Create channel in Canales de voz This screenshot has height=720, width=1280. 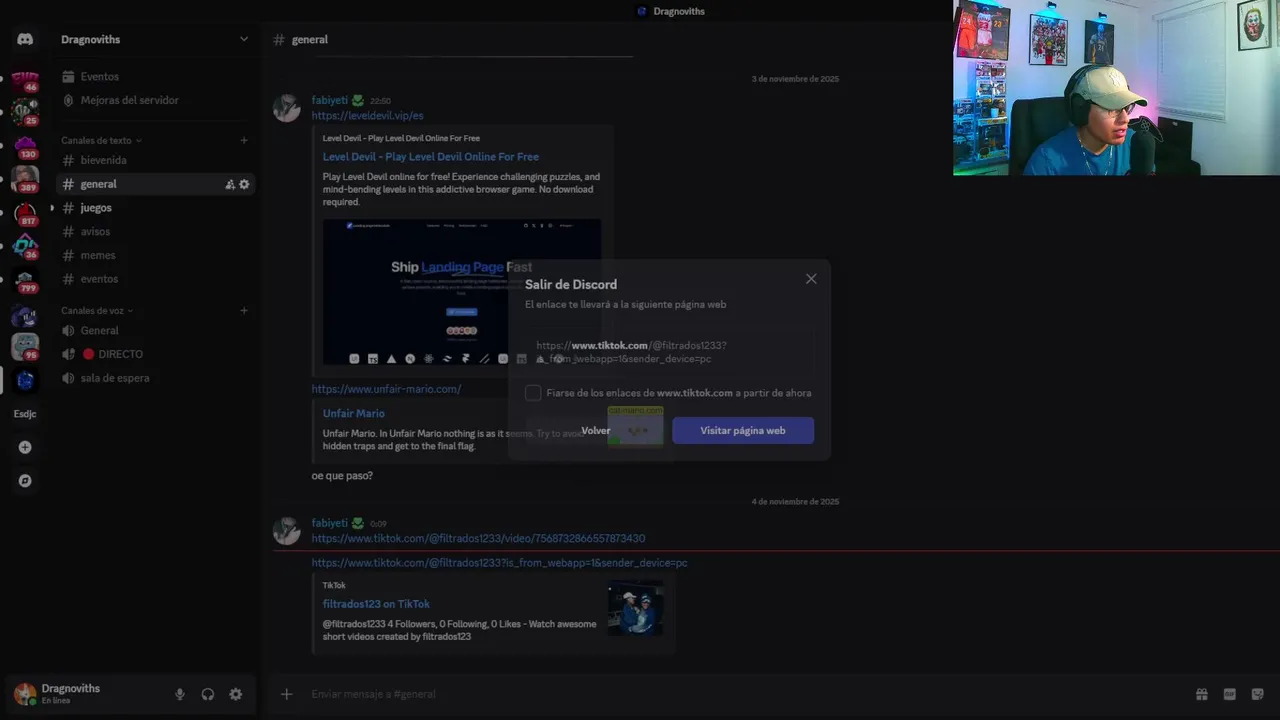pos(244,311)
